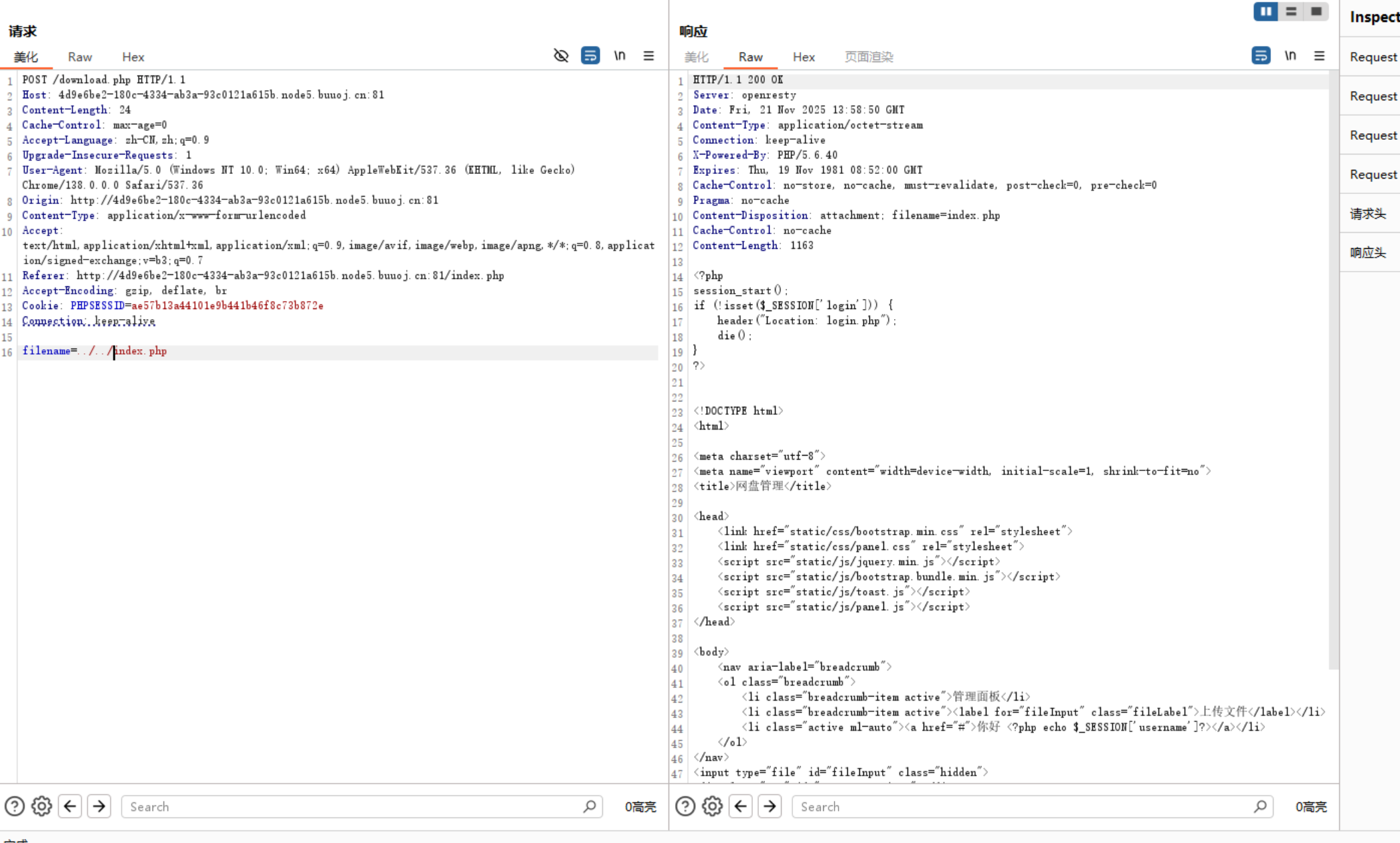The image size is (1400, 843).
Task: Toggle word wrap icon in response panel
Action: 1261,56
